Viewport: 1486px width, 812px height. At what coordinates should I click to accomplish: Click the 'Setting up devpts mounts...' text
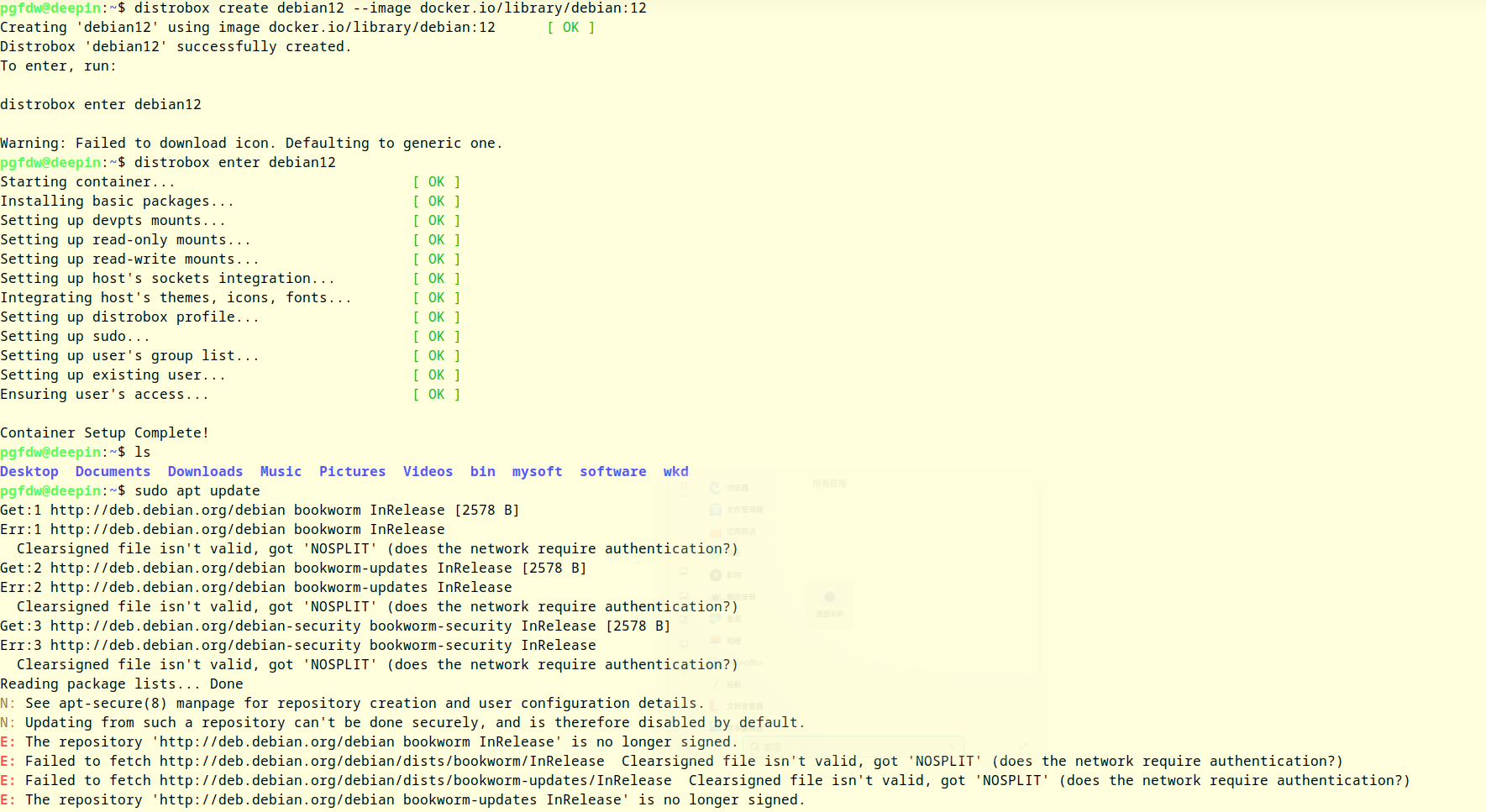coord(113,221)
